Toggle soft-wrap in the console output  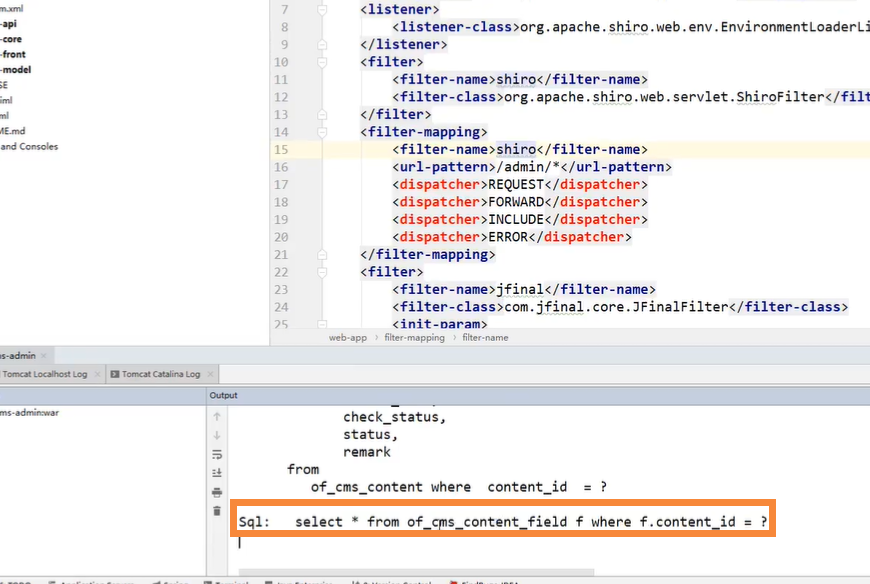tap(217, 454)
